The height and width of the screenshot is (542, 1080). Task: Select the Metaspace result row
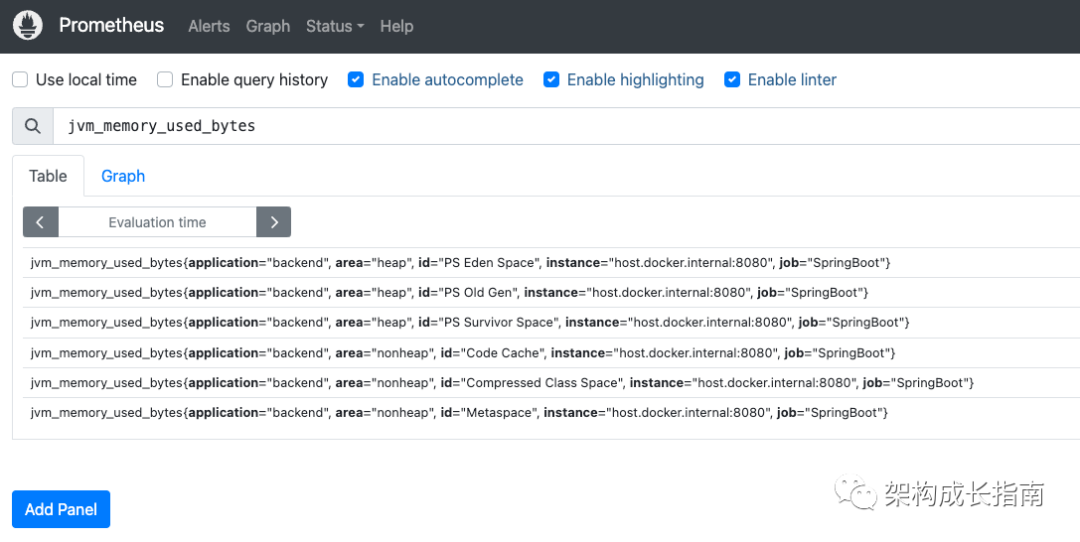coord(551,413)
